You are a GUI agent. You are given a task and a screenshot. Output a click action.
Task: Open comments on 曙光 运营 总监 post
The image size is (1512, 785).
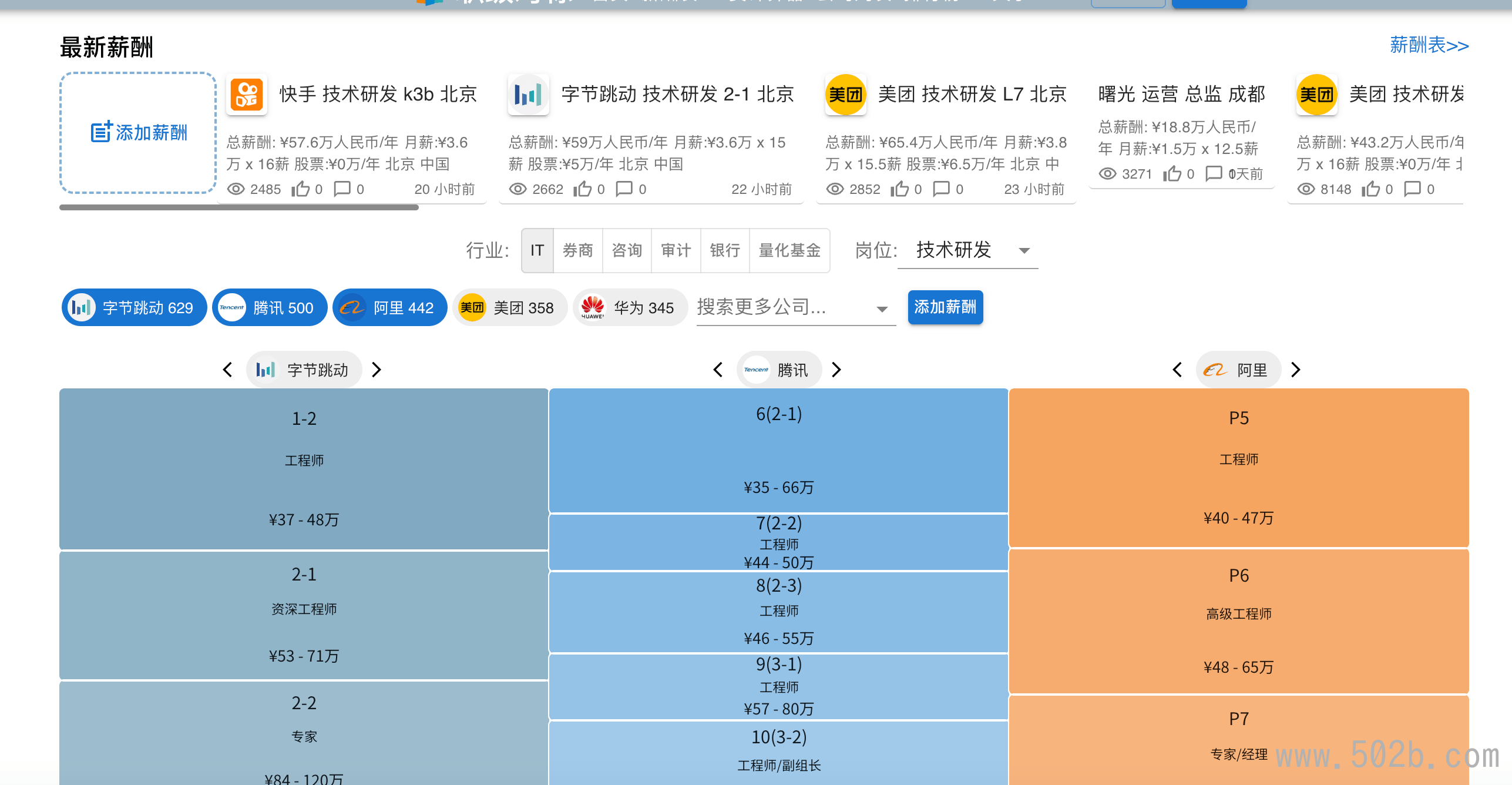pyautogui.click(x=1214, y=173)
